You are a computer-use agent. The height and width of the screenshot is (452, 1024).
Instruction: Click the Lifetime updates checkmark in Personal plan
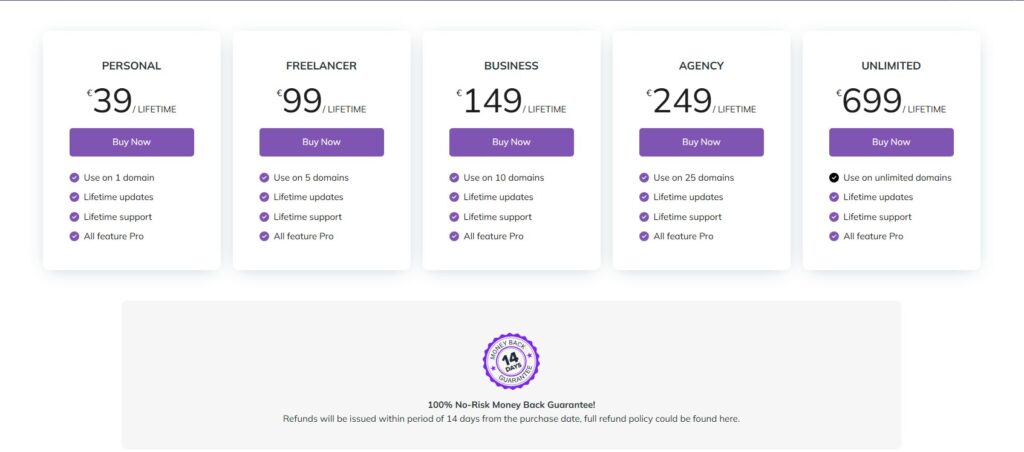74,197
